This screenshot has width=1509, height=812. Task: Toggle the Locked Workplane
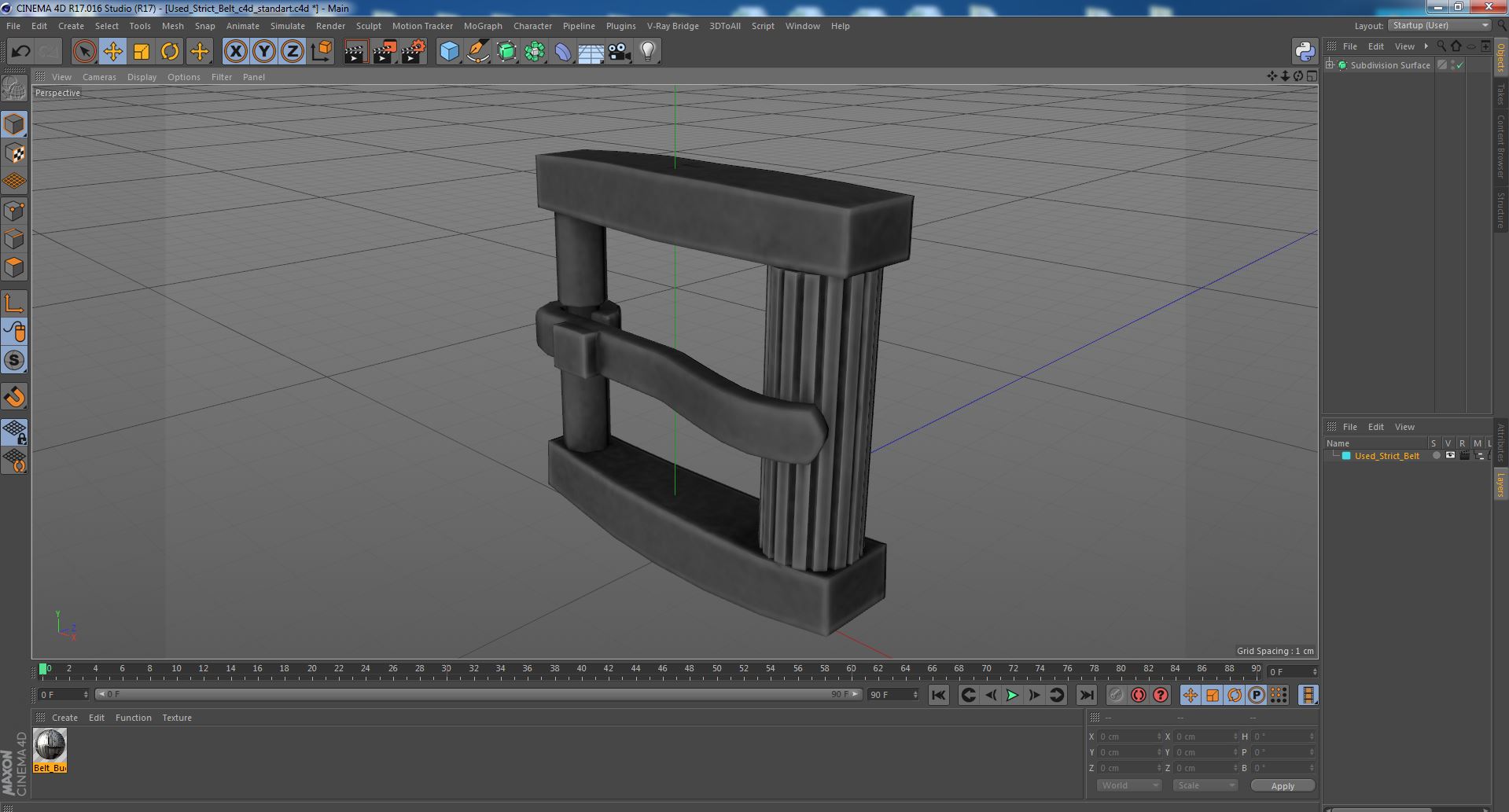point(14,432)
